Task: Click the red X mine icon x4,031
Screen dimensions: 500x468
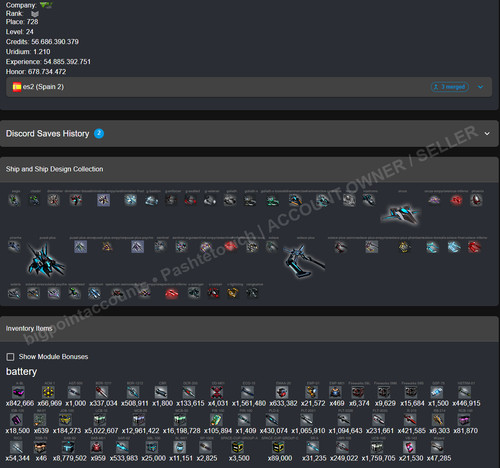Action: [217, 392]
